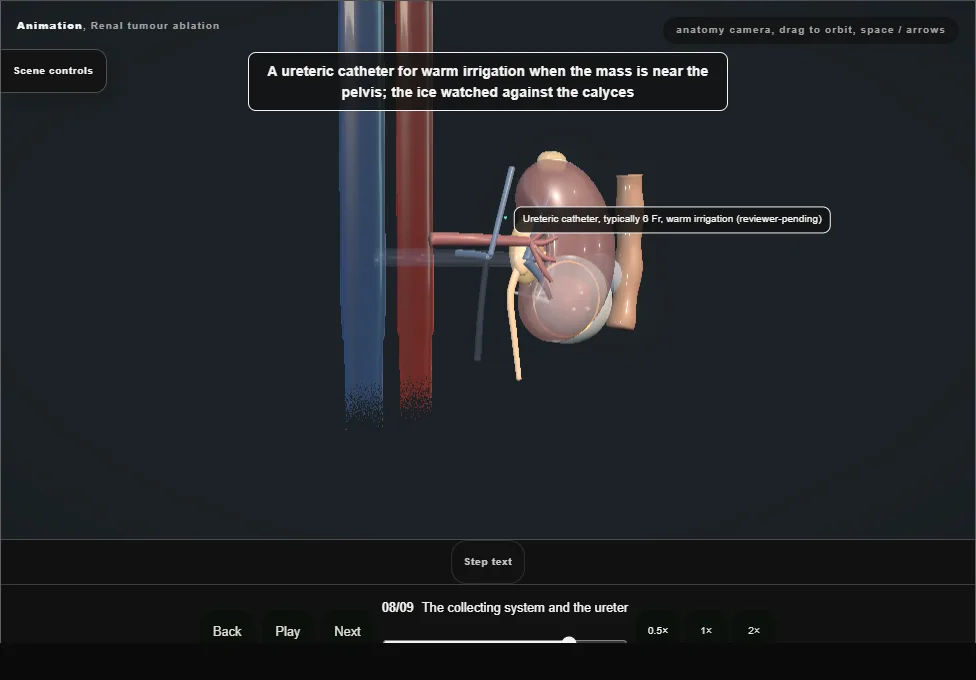Click Play to run the animation

pyautogui.click(x=288, y=631)
